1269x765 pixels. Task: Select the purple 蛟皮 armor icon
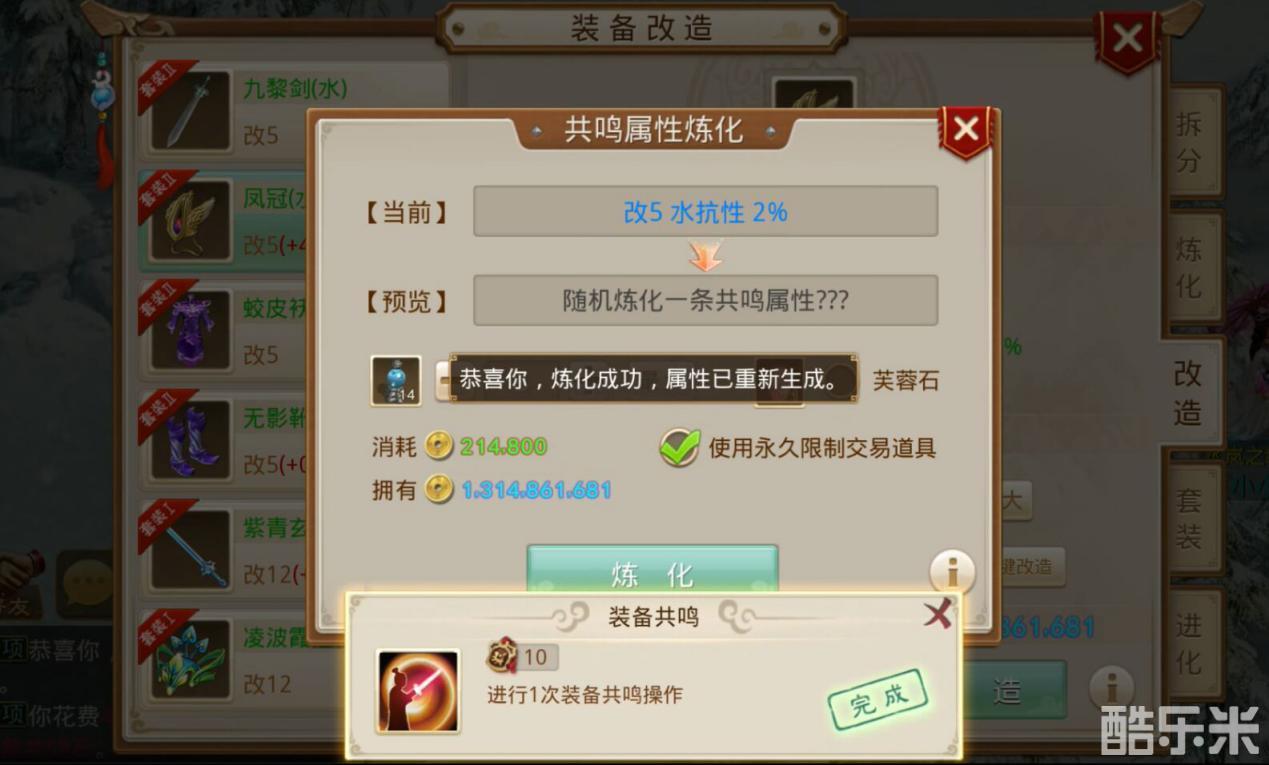coord(190,331)
